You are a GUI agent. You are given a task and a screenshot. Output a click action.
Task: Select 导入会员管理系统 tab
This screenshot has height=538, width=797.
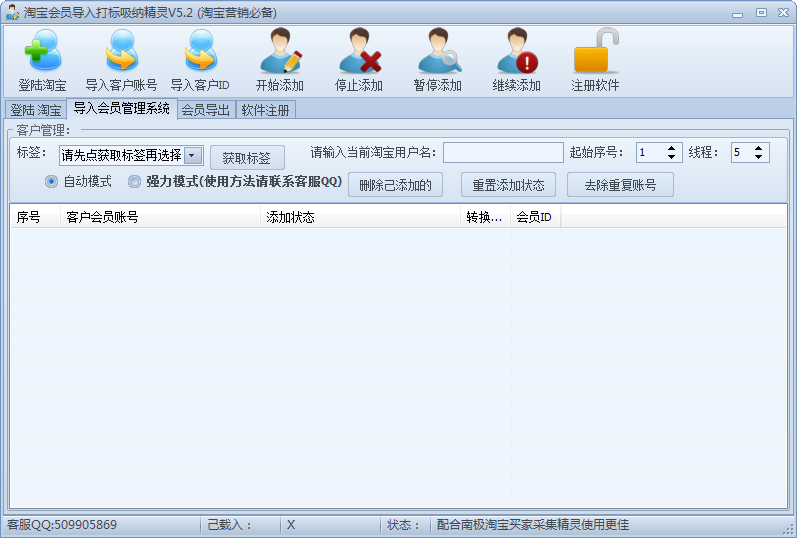121,108
